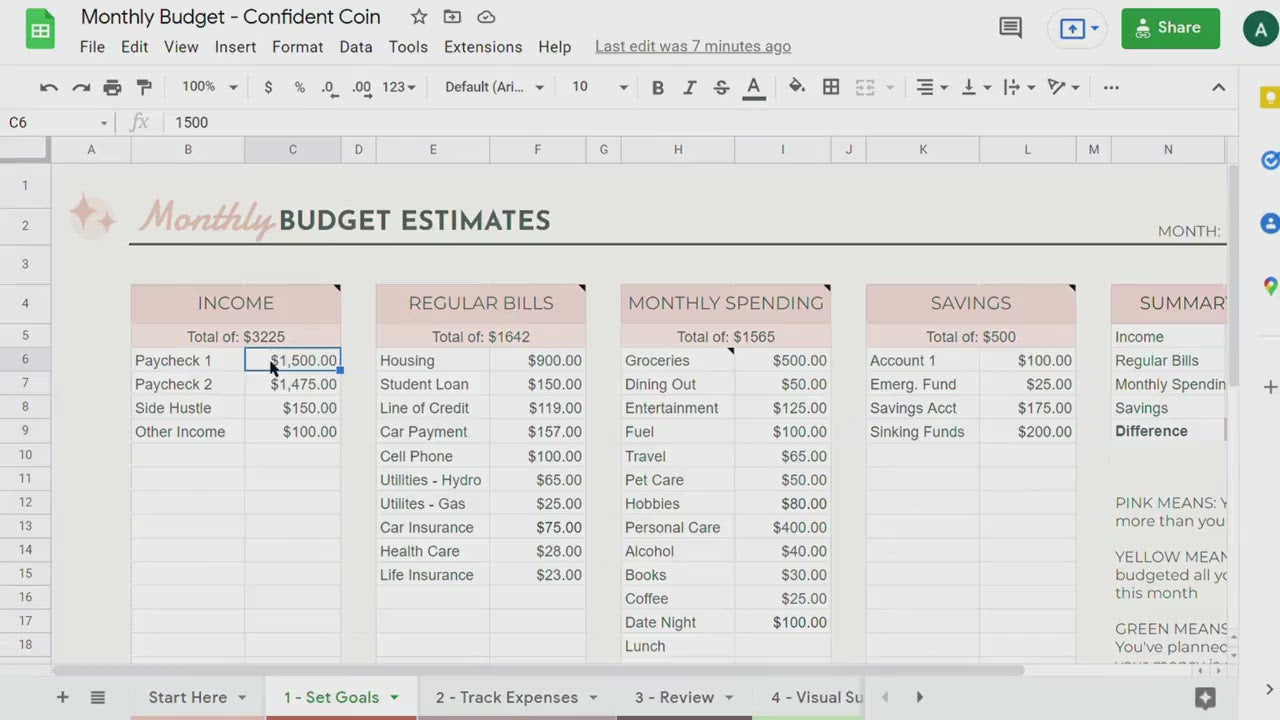The image size is (1280, 720).
Task: Open the font size 10 dropdown
Action: 599,87
